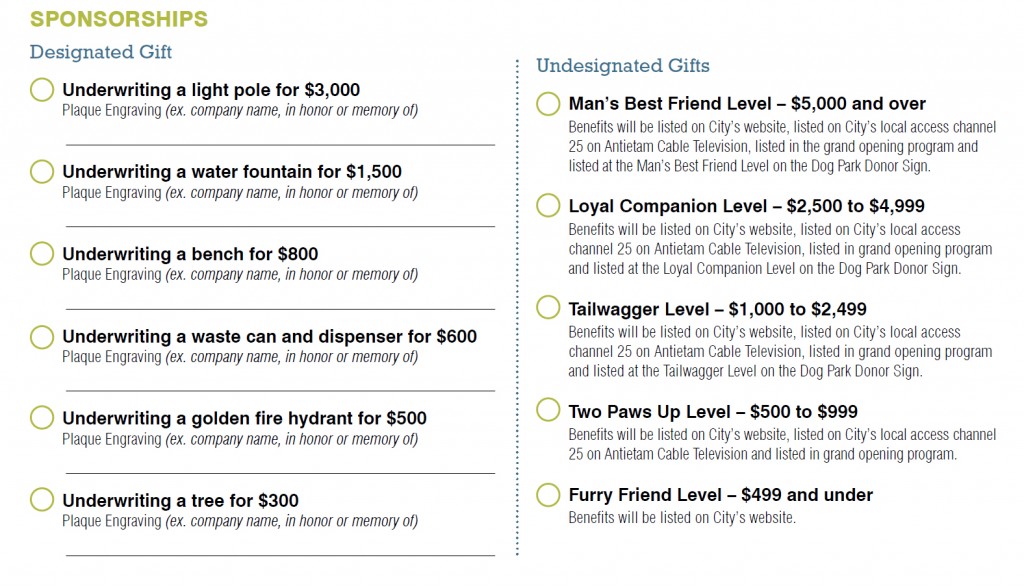Viewport: 1024px width, 586px height.
Task: Select the light pole for $3,000 option
Action: click(x=42, y=90)
